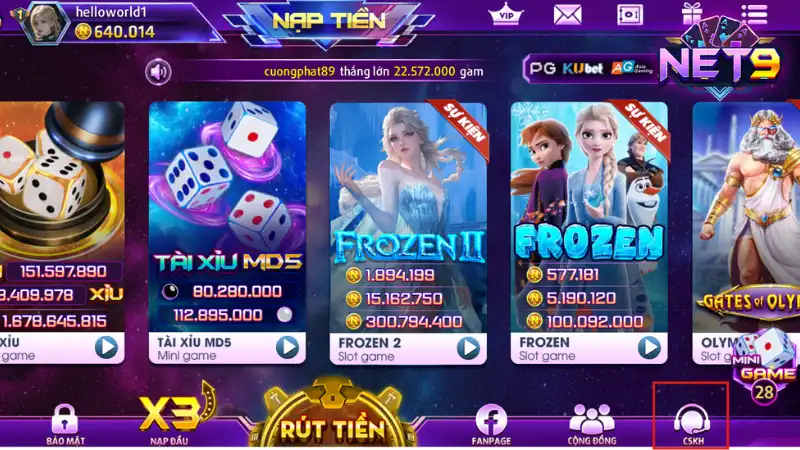800x450 pixels.
Task: Play the Frozen slot game
Action: [649, 347]
